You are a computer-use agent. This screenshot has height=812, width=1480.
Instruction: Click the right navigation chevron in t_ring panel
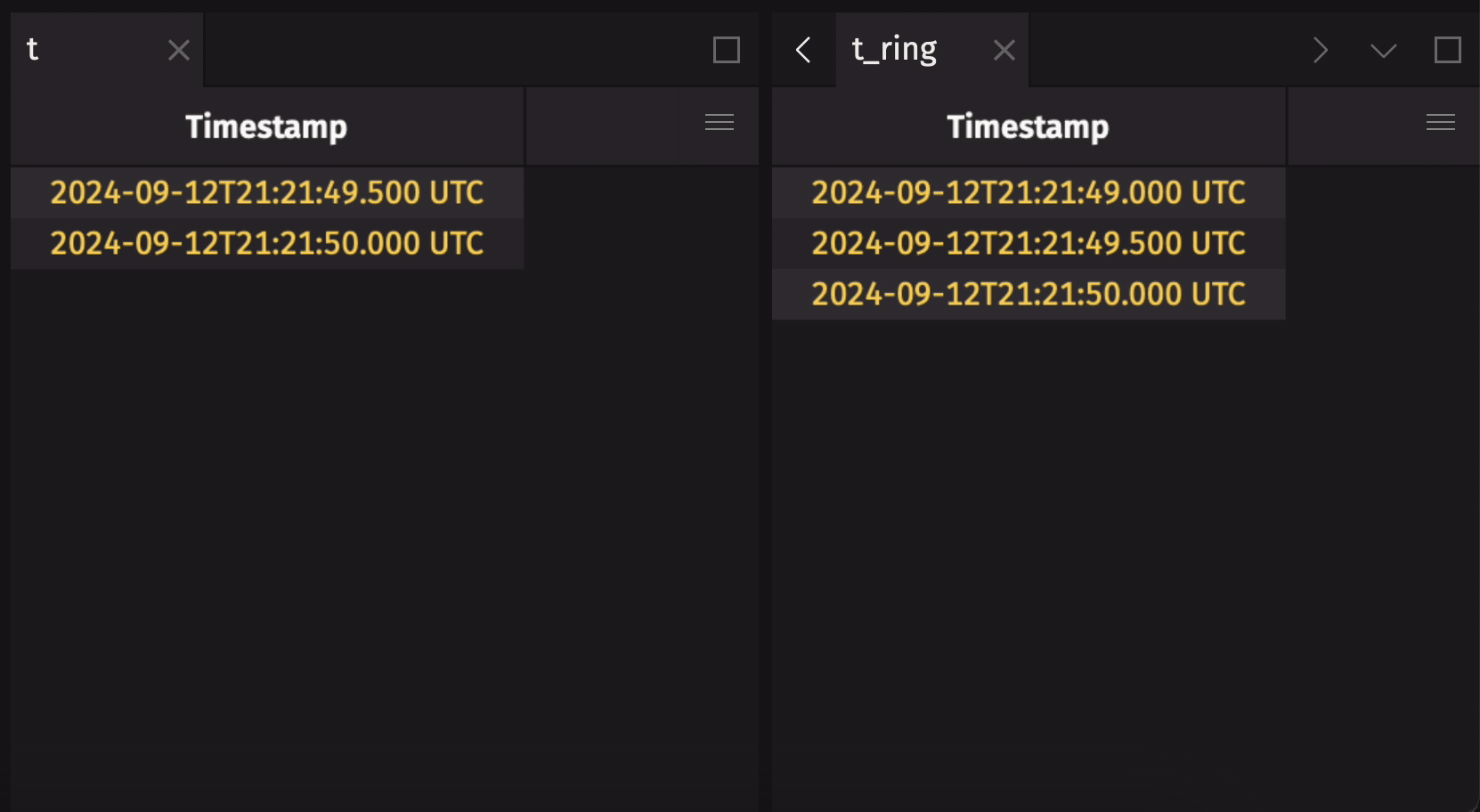click(1321, 51)
